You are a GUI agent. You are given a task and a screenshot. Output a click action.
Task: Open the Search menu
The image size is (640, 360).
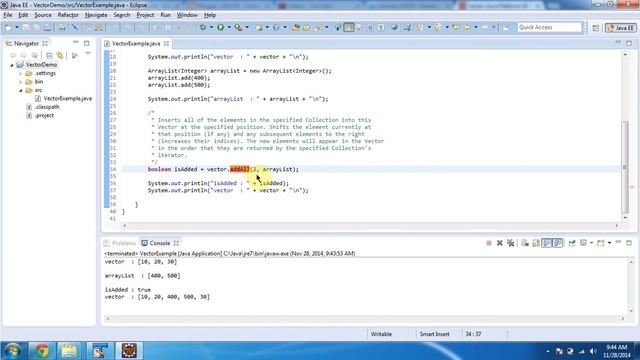122,15
